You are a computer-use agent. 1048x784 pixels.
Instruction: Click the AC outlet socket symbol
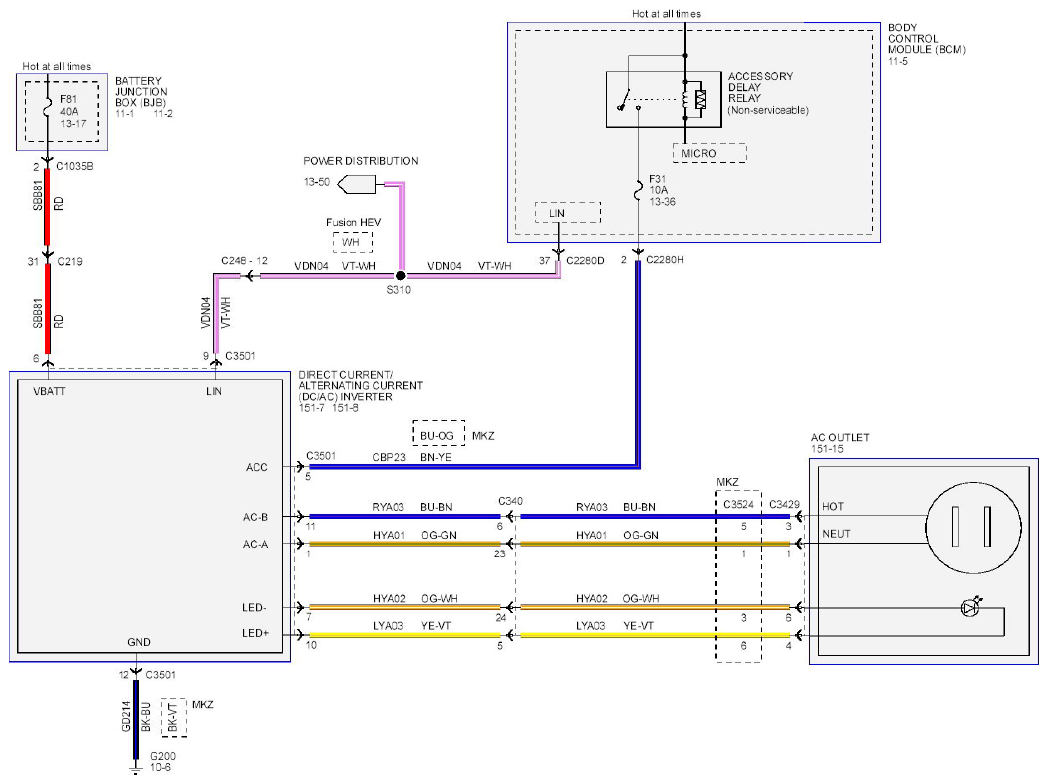pos(973,527)
